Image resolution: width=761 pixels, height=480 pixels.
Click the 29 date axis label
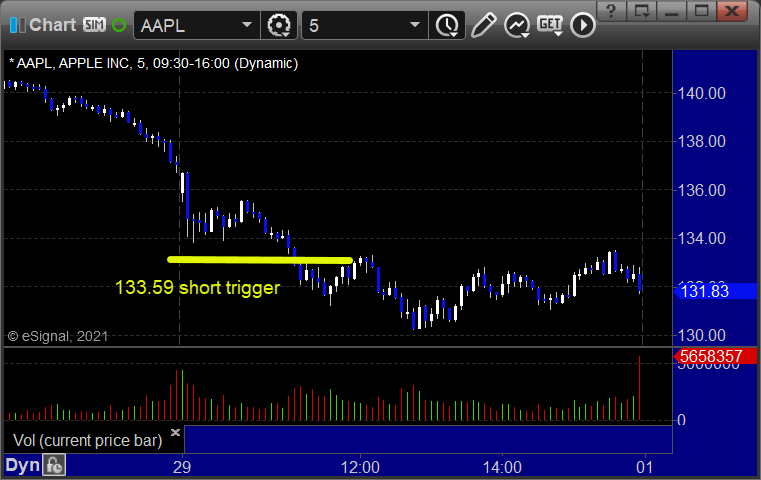tap(182, 467)
